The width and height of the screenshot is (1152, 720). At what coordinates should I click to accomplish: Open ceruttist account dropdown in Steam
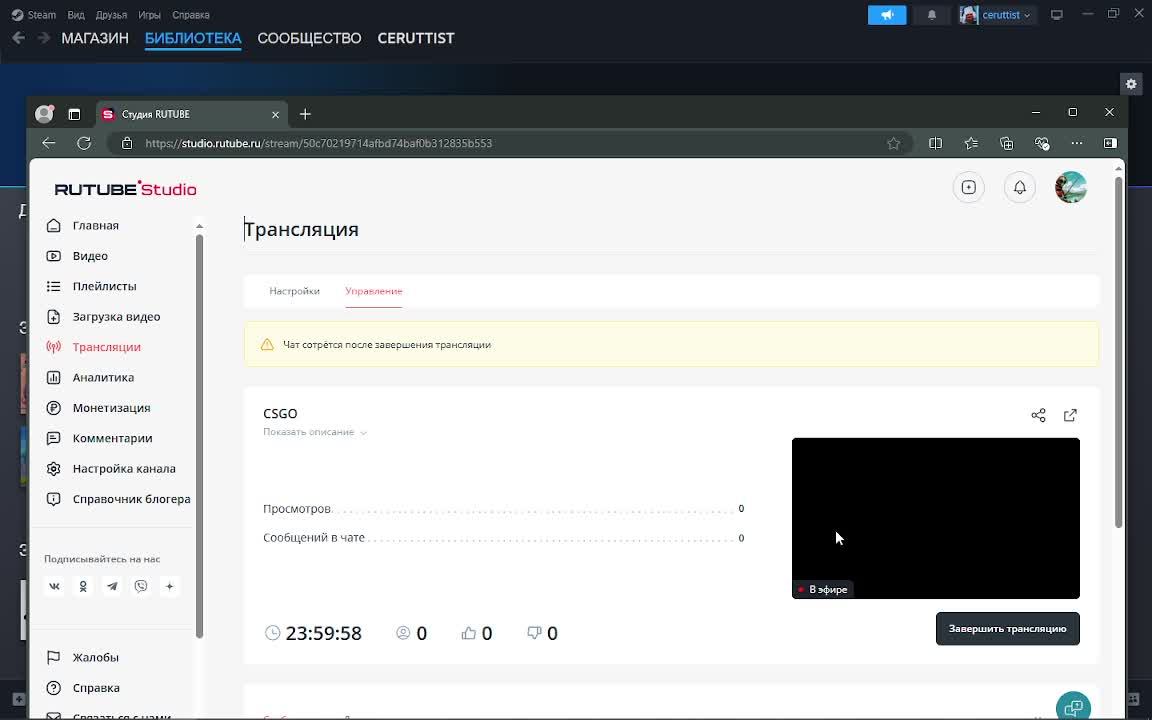[x=998, y=15]
